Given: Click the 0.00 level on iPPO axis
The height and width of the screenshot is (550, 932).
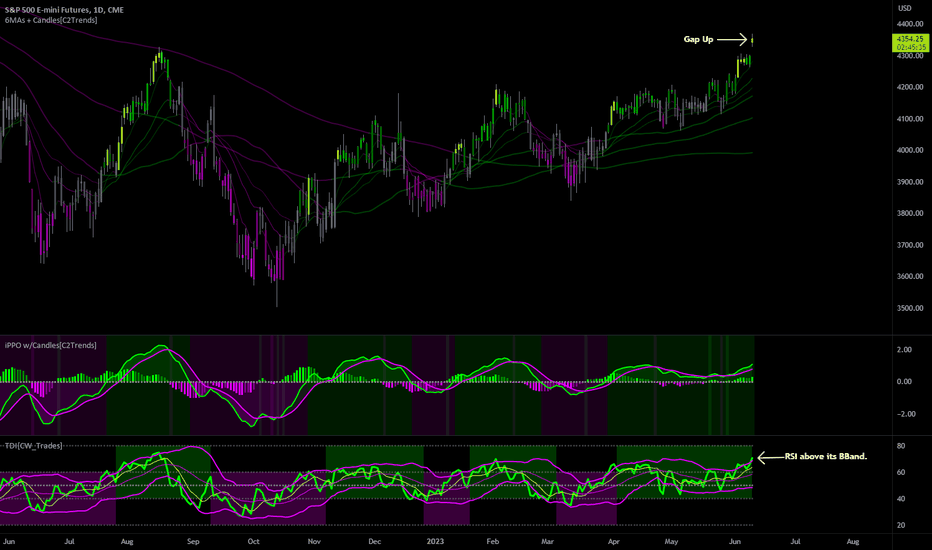Looking at the screenshot, I should coord(904,382).
